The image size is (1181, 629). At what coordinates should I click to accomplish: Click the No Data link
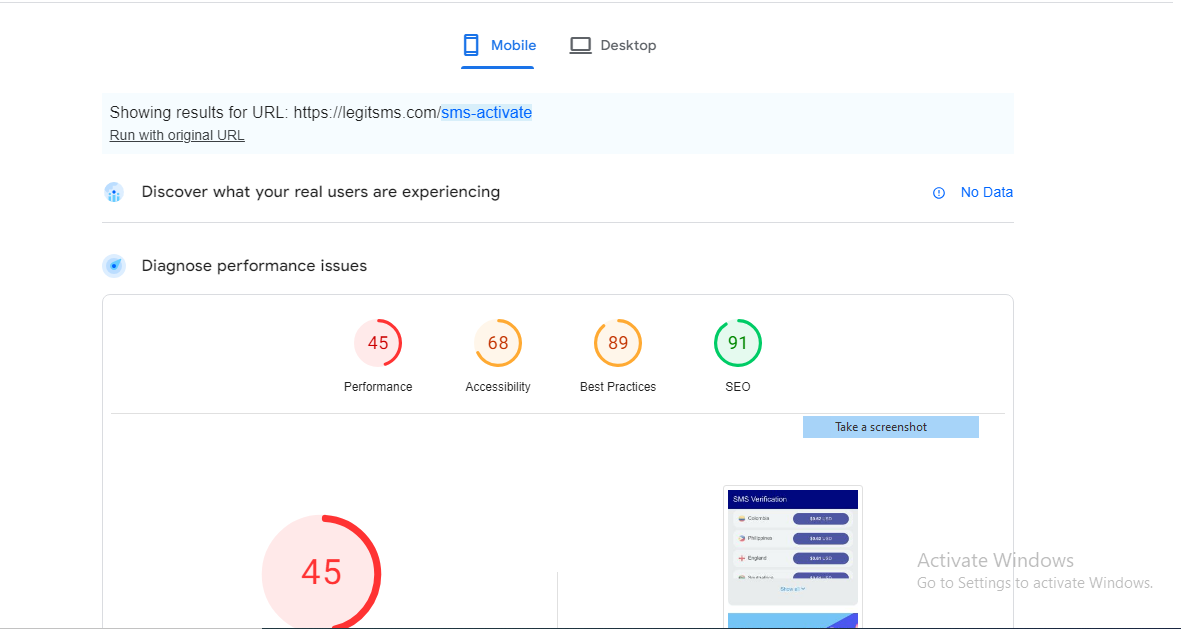[987, 192]
